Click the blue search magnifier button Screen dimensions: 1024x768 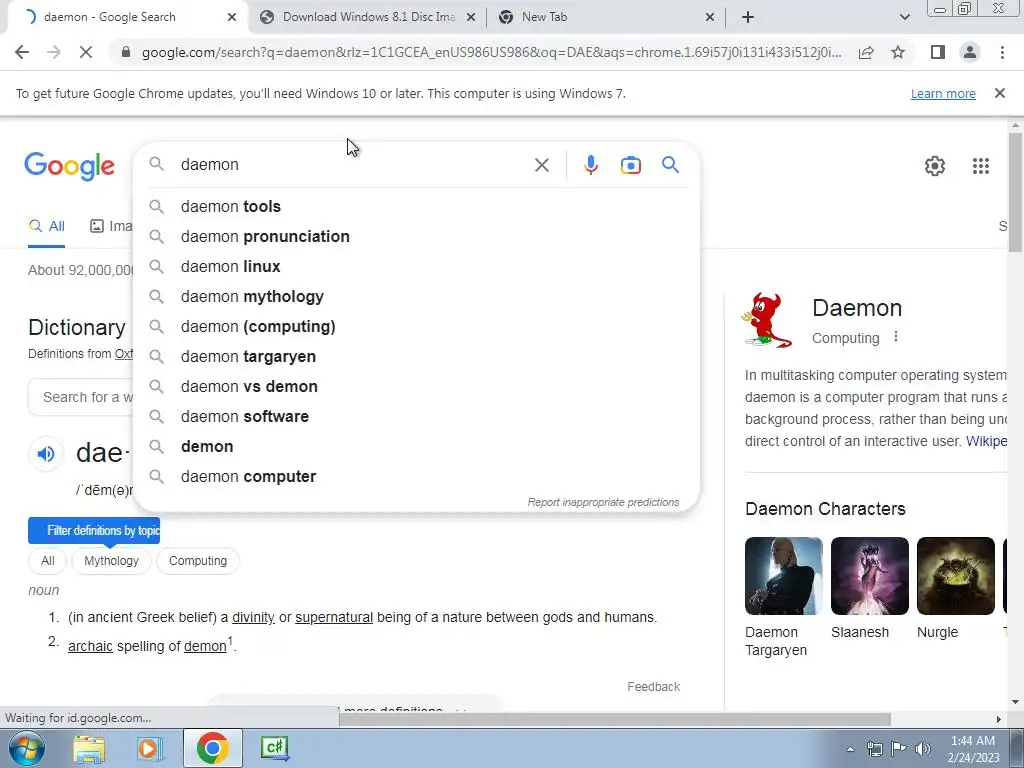pyautogui.click(x=670, y=165)
